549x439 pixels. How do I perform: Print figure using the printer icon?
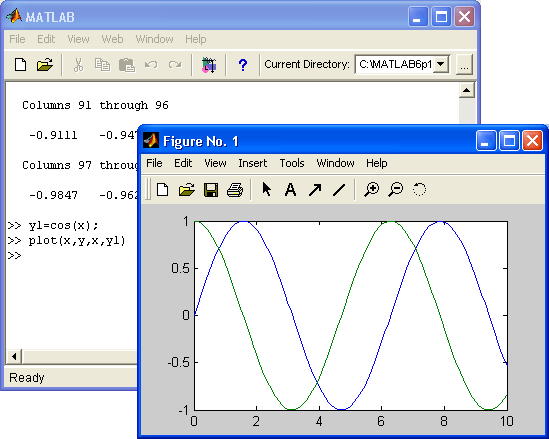click(x=235, y=190)
